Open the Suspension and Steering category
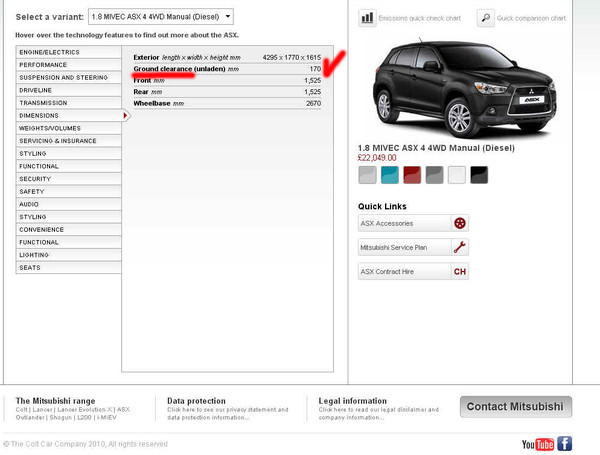This screenshot has width=600, height=455. click(x=68, y=77)
